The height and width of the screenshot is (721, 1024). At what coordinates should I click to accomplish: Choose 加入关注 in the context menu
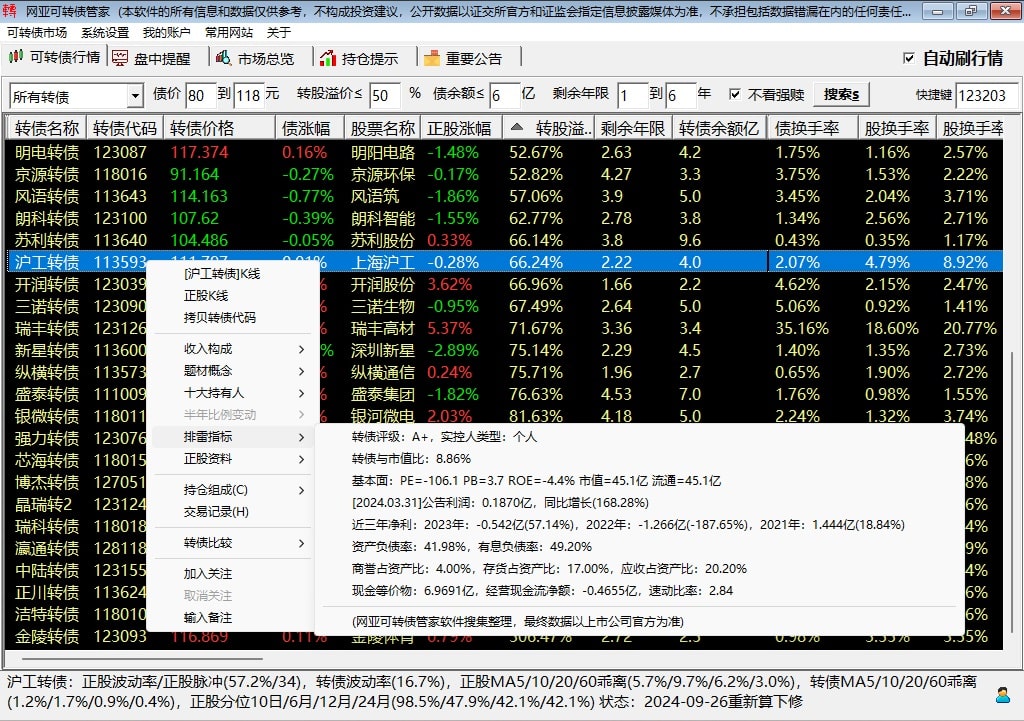point(208,573)
